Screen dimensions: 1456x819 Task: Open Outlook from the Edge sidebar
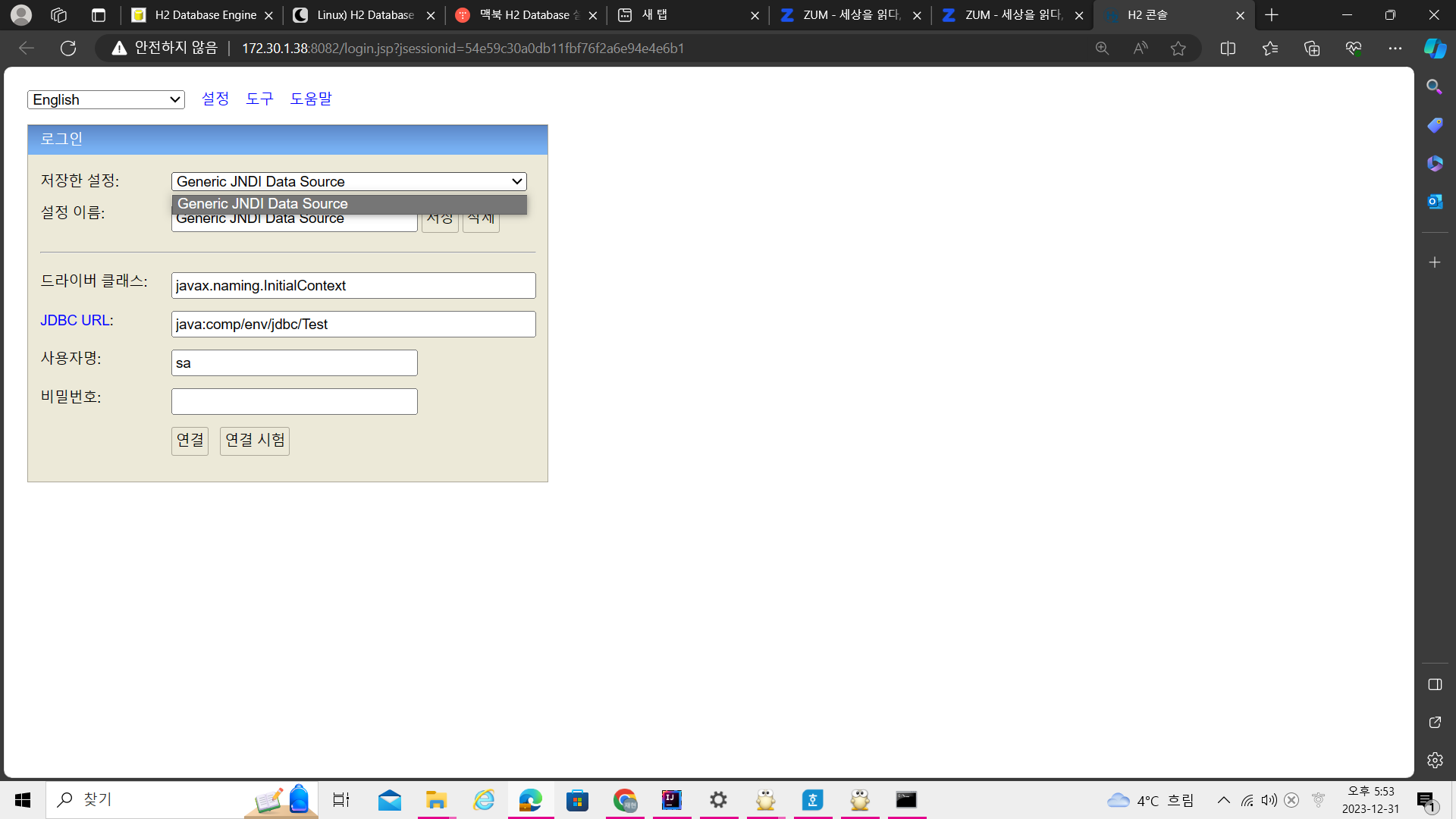click(1434, 202)
